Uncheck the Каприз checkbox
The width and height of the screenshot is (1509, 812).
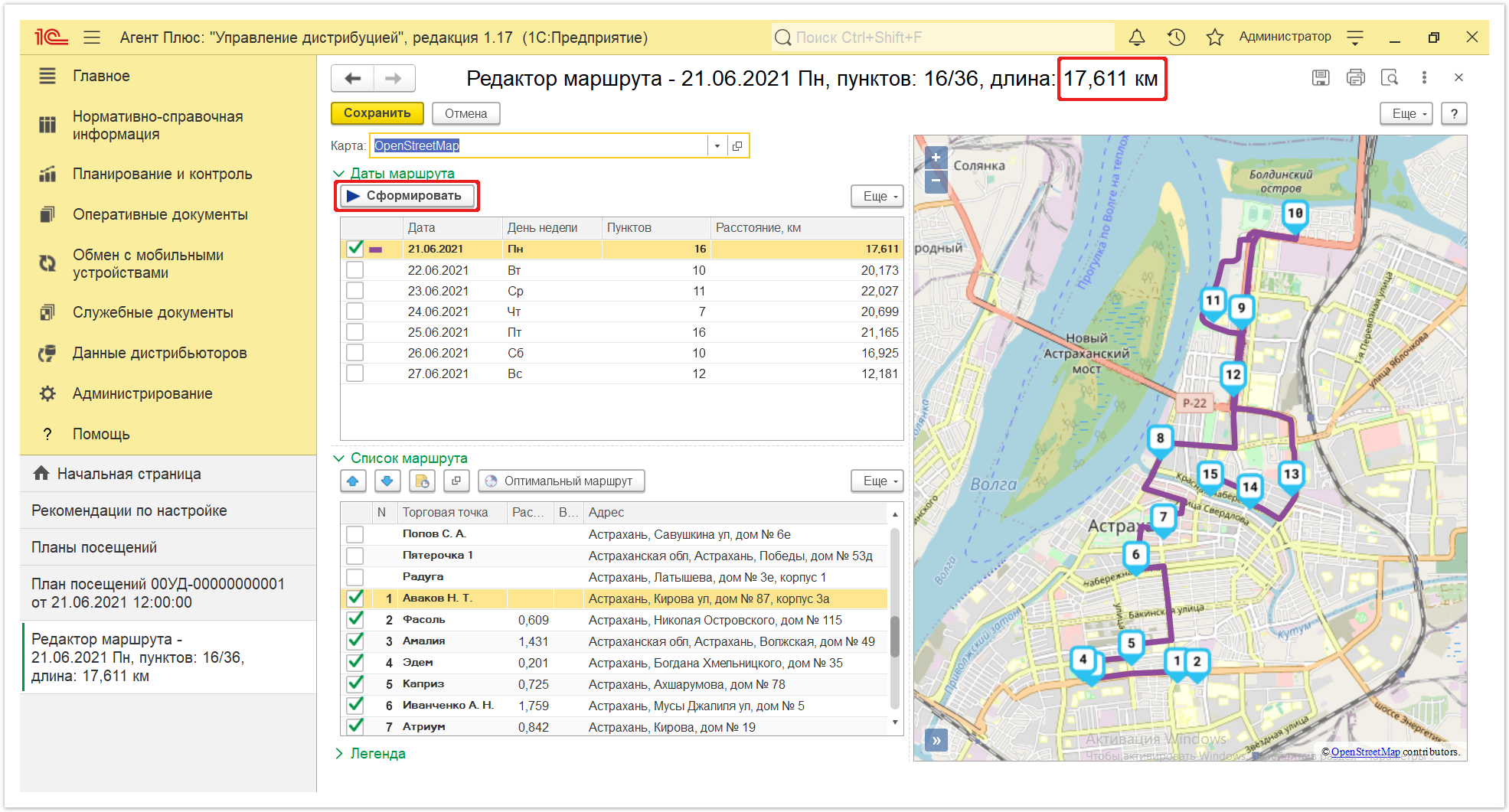354,684
